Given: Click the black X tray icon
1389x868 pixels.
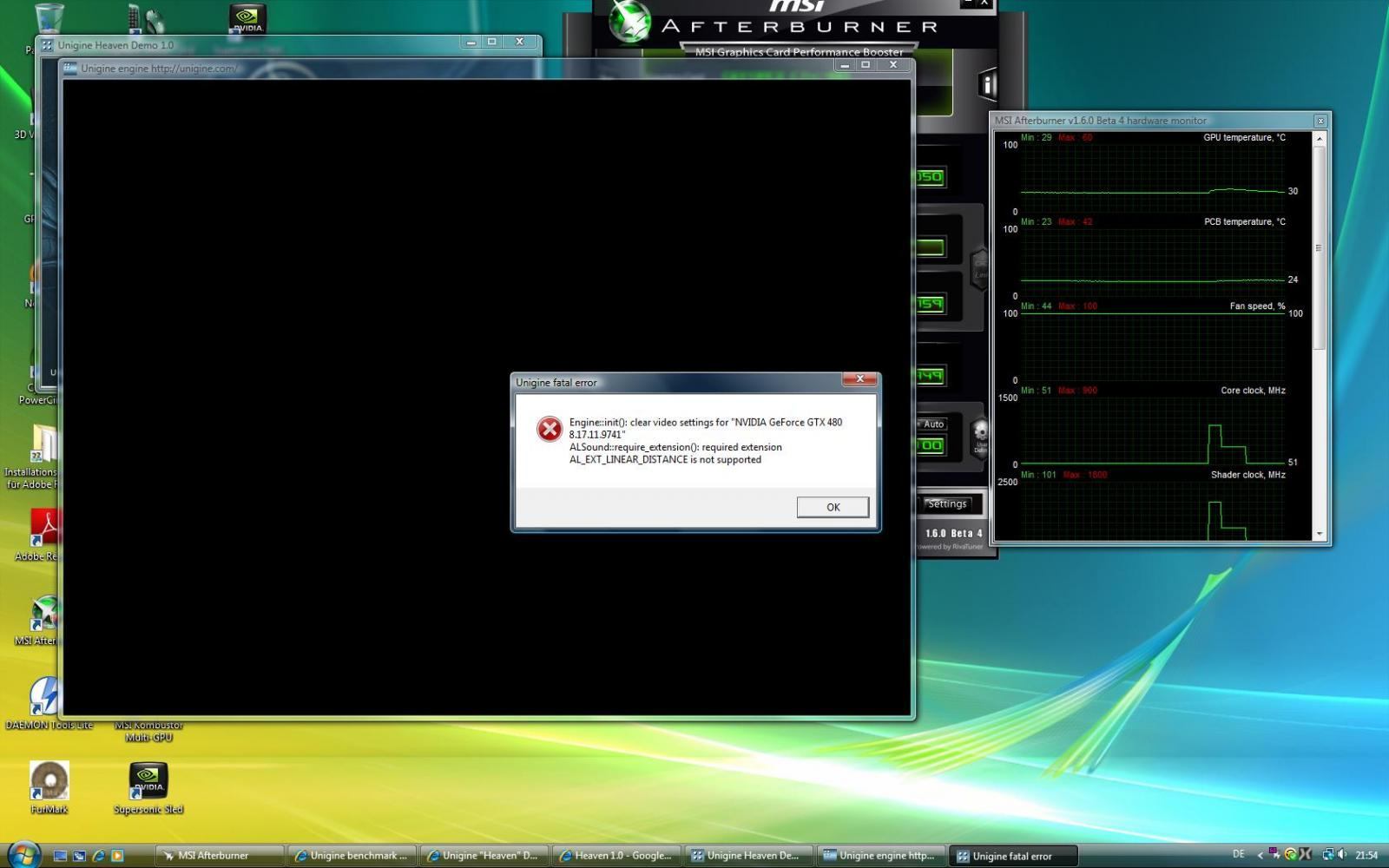Looking at the screenshot, I should pos(1304,855).
